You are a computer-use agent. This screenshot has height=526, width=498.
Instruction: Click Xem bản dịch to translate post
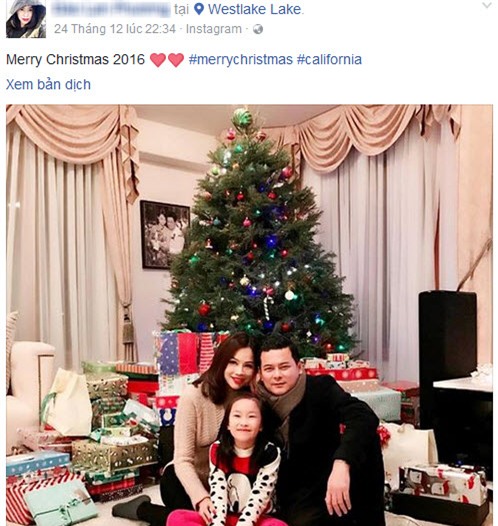tap(48, 85)
